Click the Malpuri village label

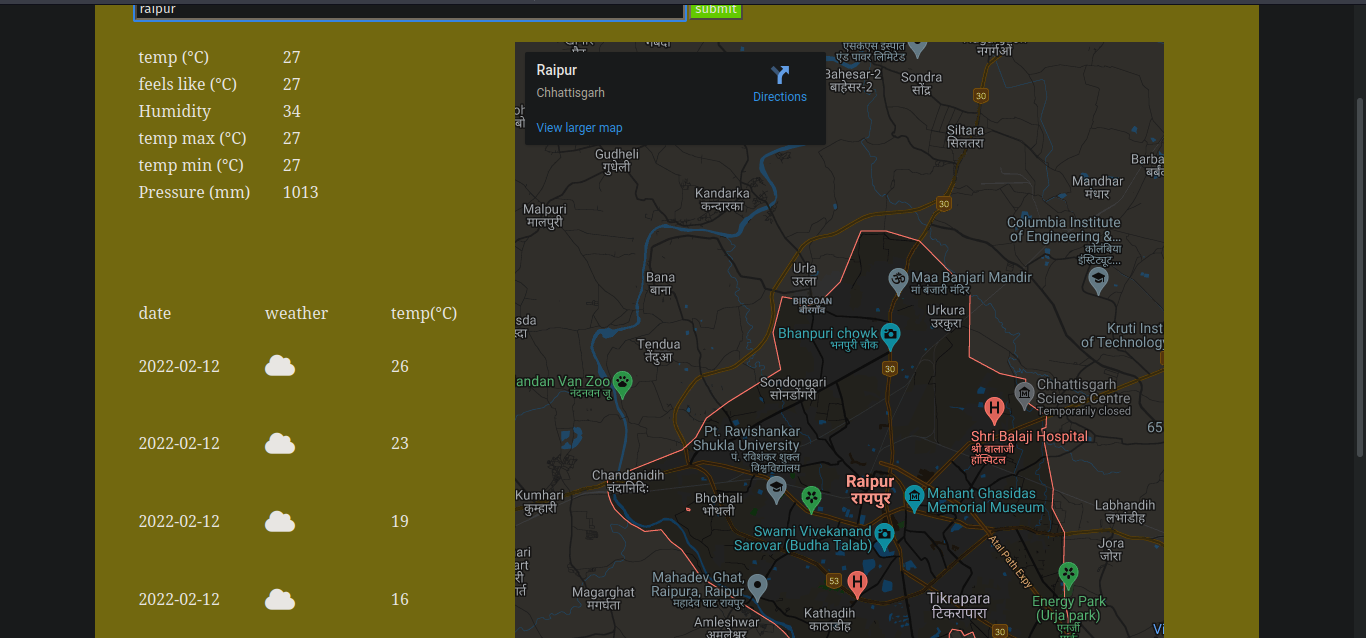point(545,216)
